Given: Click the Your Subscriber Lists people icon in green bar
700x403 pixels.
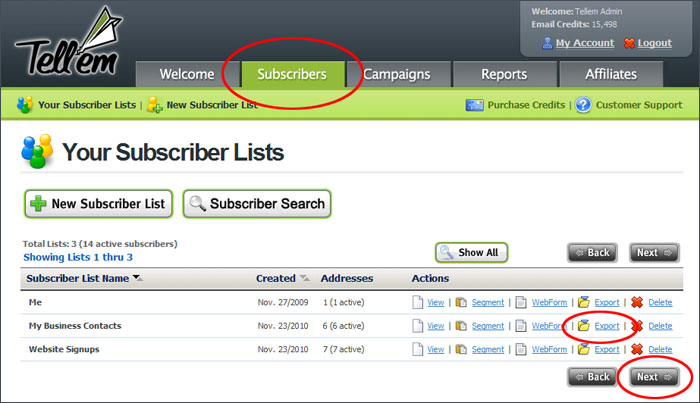Looking at the screenshot, I should 25,105.
